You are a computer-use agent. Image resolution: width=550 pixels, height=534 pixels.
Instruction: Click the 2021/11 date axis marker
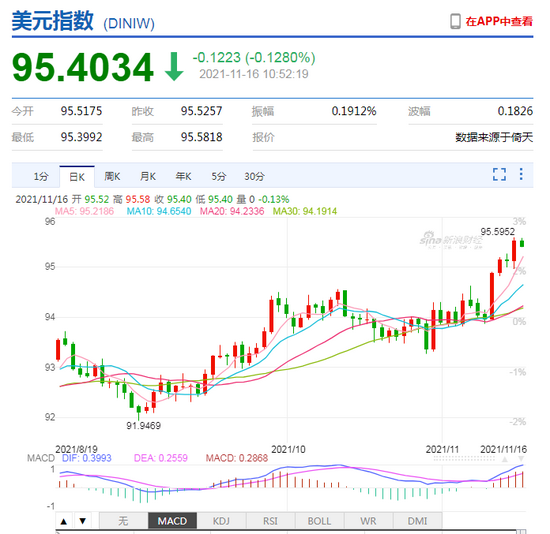pos(442,449)
